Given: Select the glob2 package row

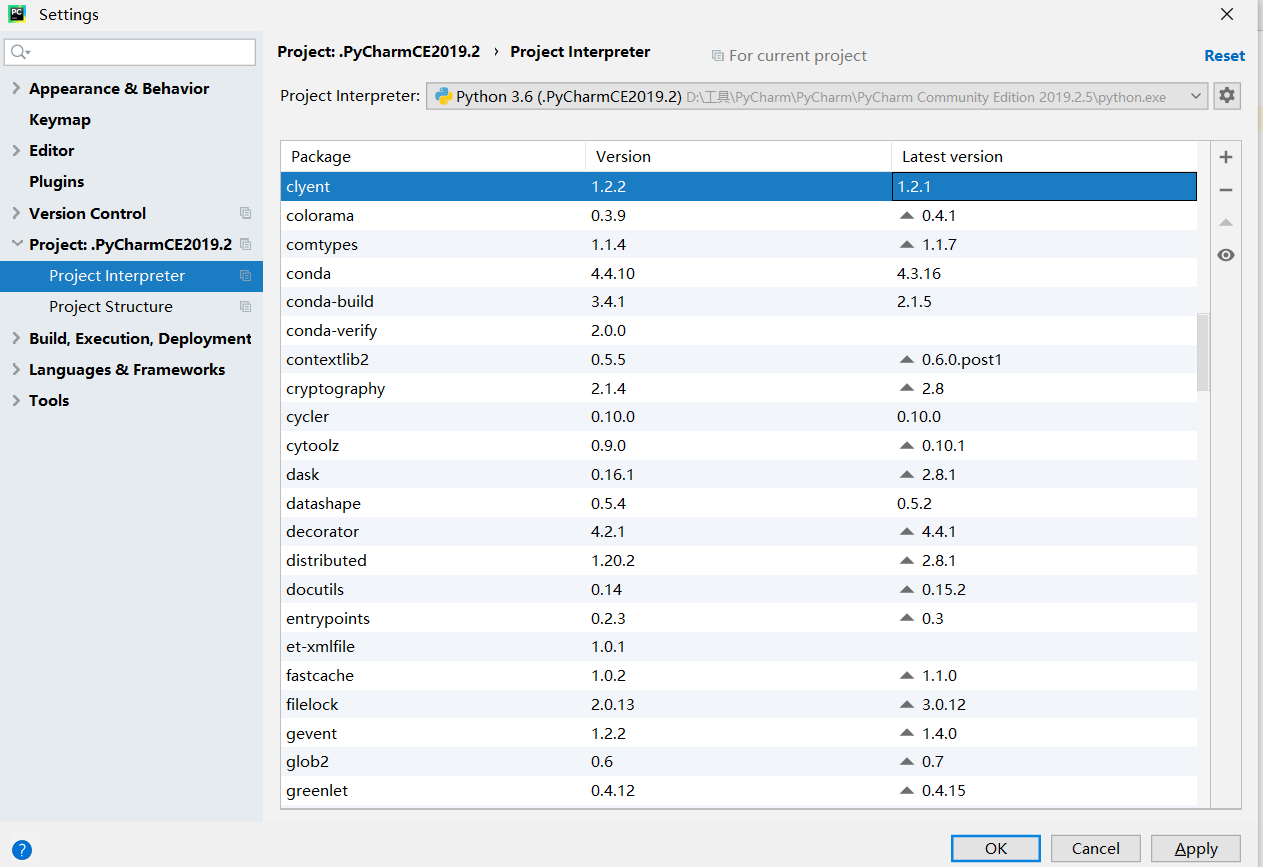Looking at the screenshot, I should [738, 762].
